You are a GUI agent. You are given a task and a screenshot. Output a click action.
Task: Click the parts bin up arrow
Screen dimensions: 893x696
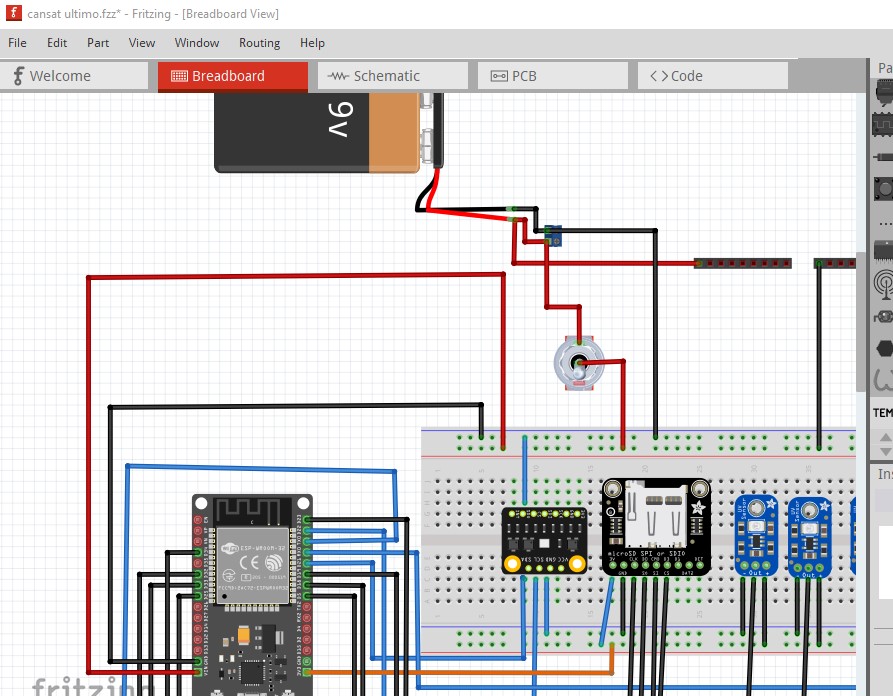tap(886, 437)
